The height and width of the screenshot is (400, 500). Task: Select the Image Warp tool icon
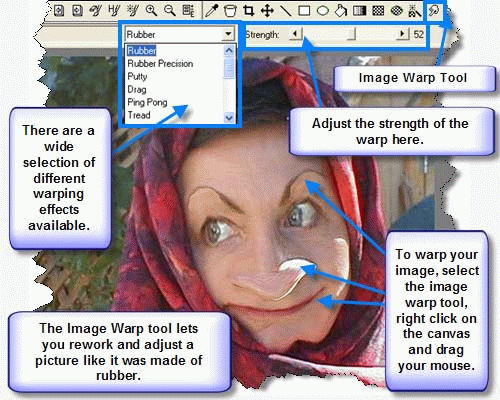pos(434,11)
